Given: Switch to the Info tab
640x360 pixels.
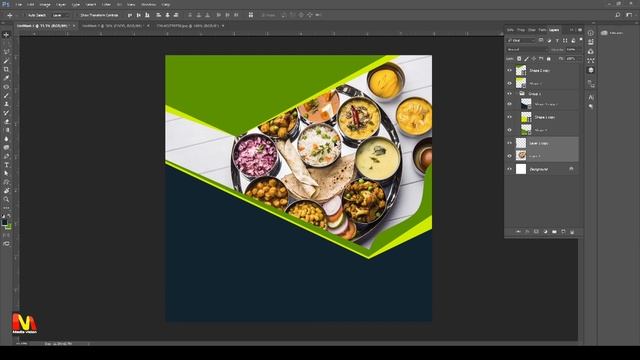Looking at the screenshot, I should (x=510, y=30).
